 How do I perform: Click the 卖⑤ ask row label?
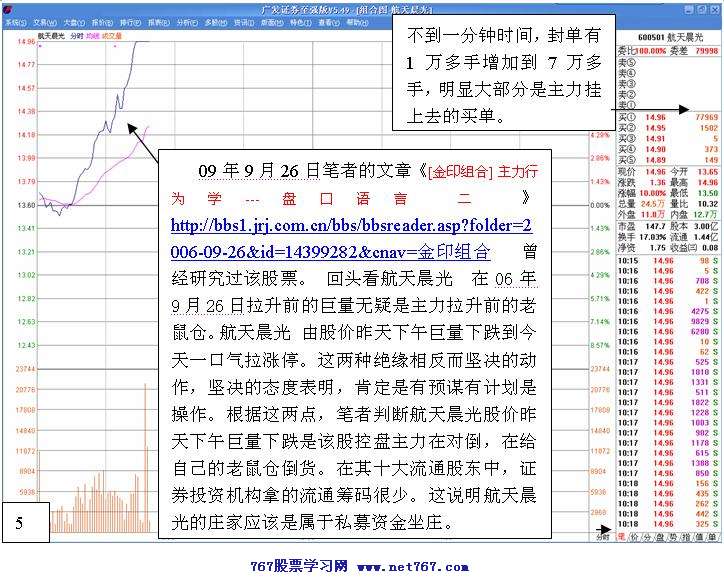coord(627,62)
